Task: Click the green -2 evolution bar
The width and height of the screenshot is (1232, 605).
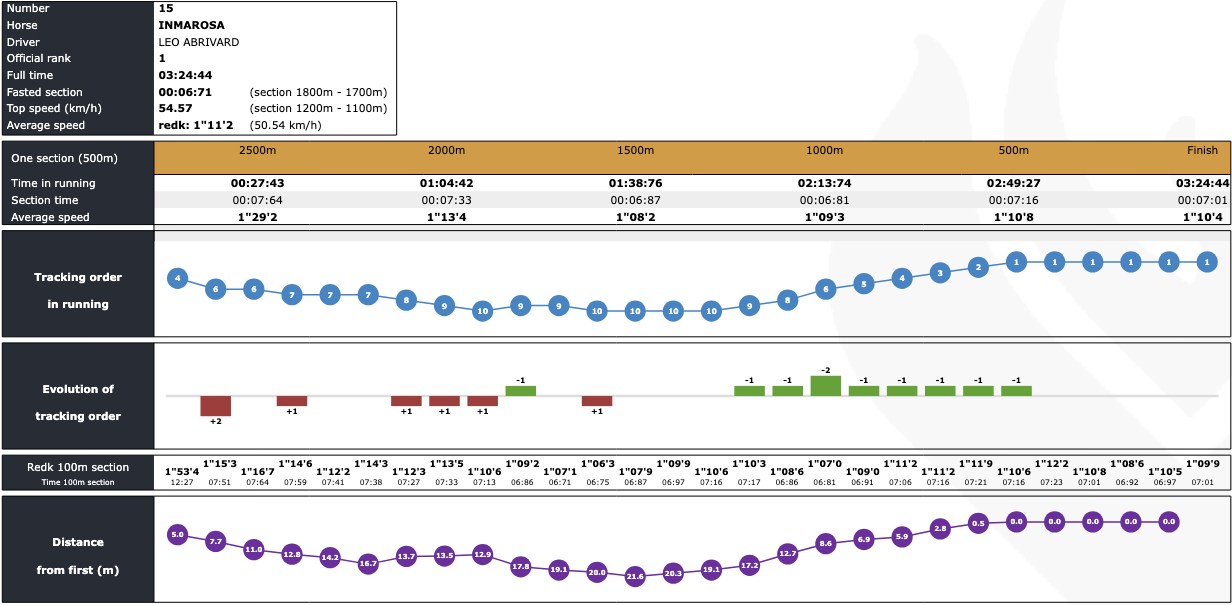Action: pos(825,385)
